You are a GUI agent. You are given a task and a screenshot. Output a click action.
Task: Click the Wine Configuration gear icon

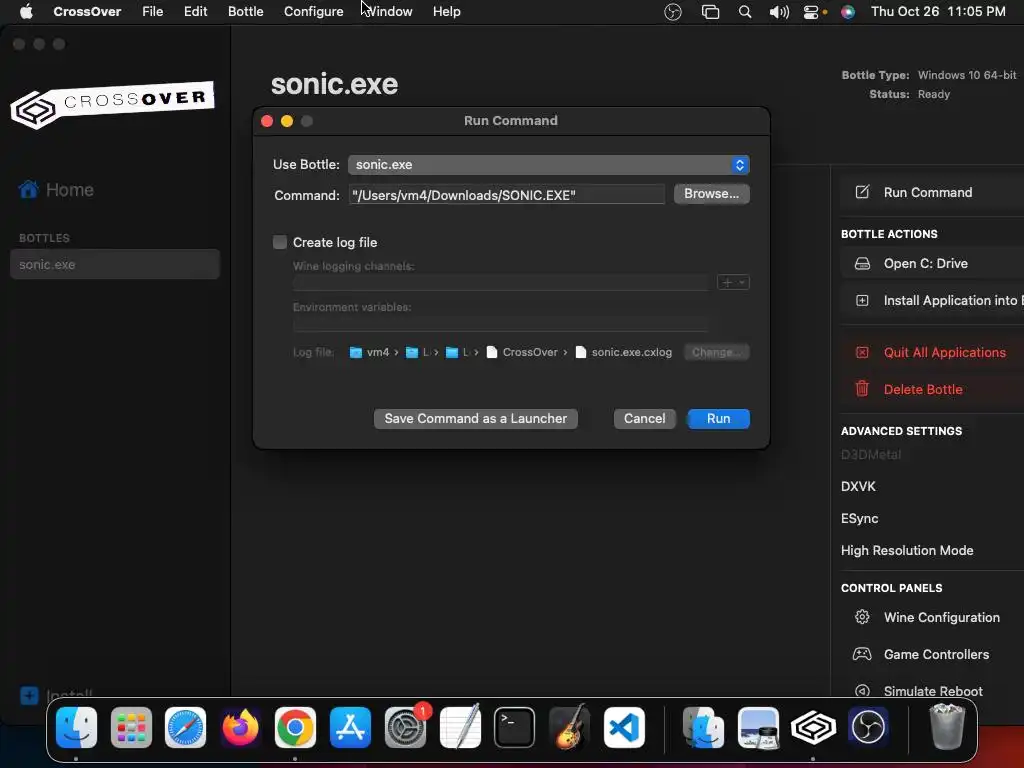tap(862, 617)
